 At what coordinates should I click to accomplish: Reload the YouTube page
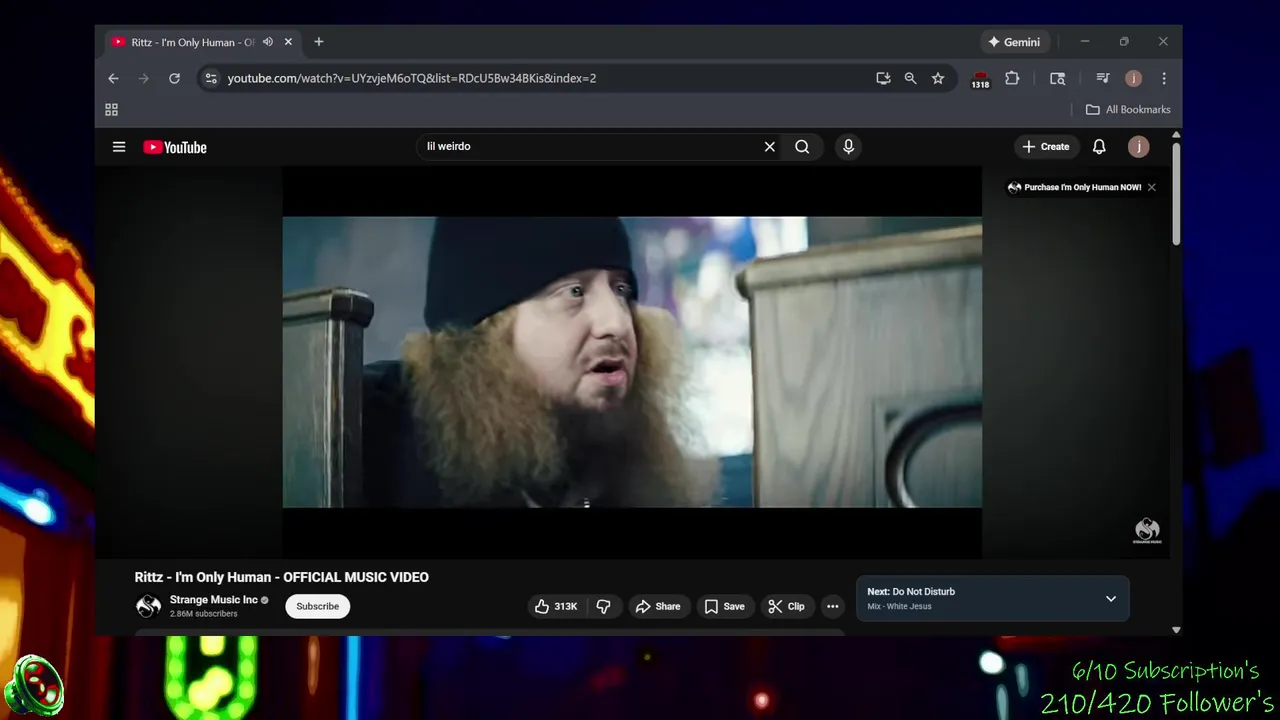tap(174, 78)
